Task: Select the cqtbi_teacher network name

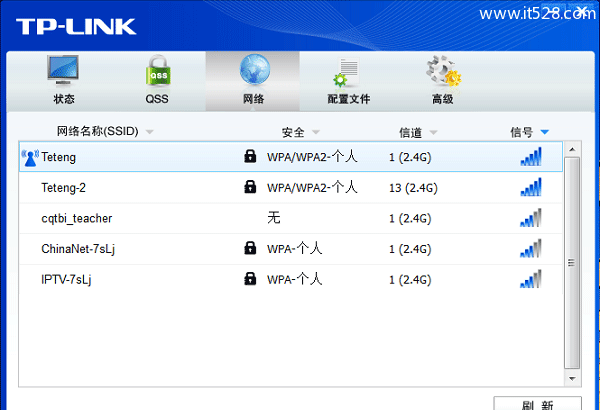Action: pyautogui.click(x=77, y=218)
